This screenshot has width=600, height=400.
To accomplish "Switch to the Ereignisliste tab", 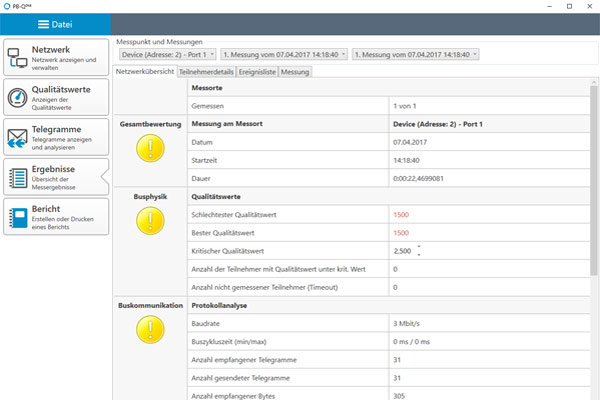I will click(257, 72).
